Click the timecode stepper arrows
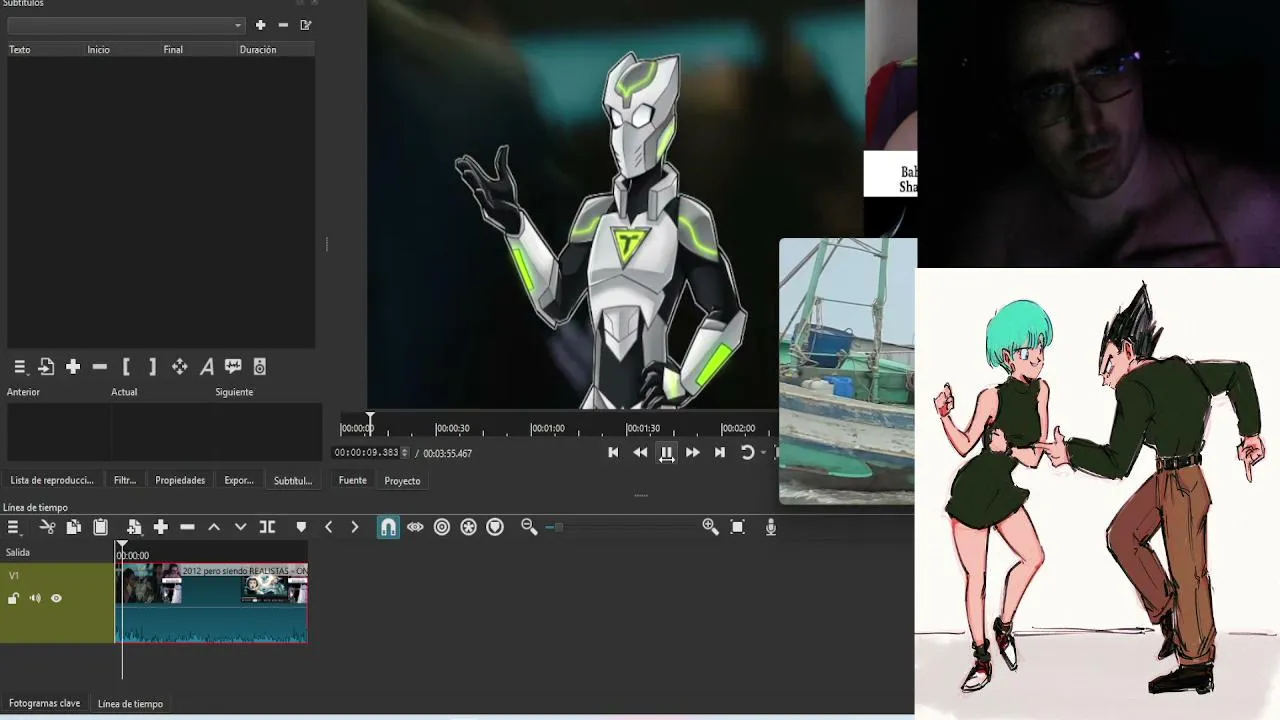 (405, 453)
